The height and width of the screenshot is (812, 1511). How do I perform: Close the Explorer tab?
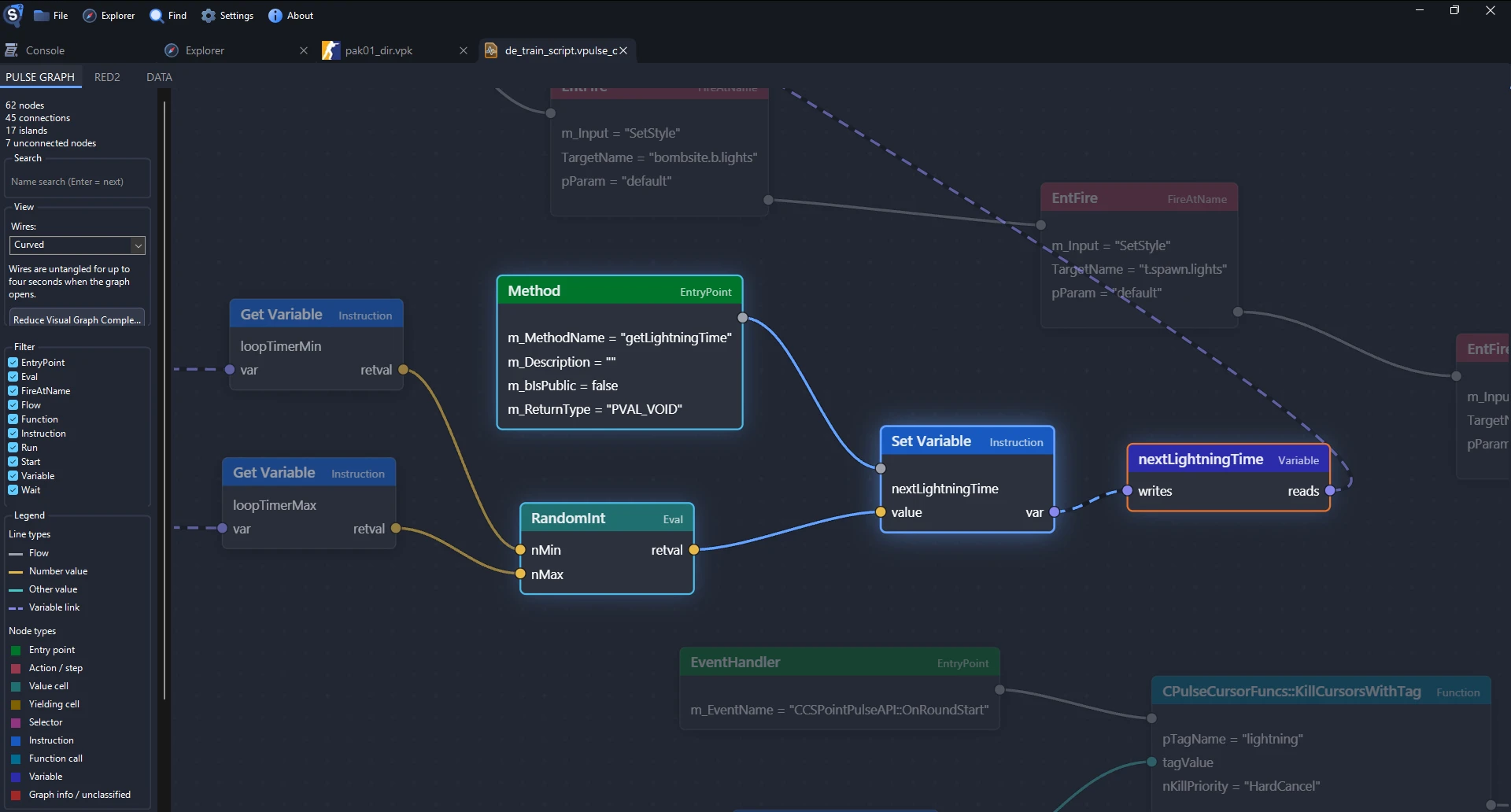(x=304, y=50)
